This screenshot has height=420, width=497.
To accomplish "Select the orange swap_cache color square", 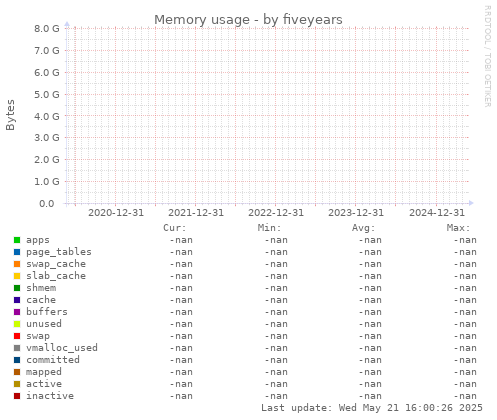I will (17, 264).
